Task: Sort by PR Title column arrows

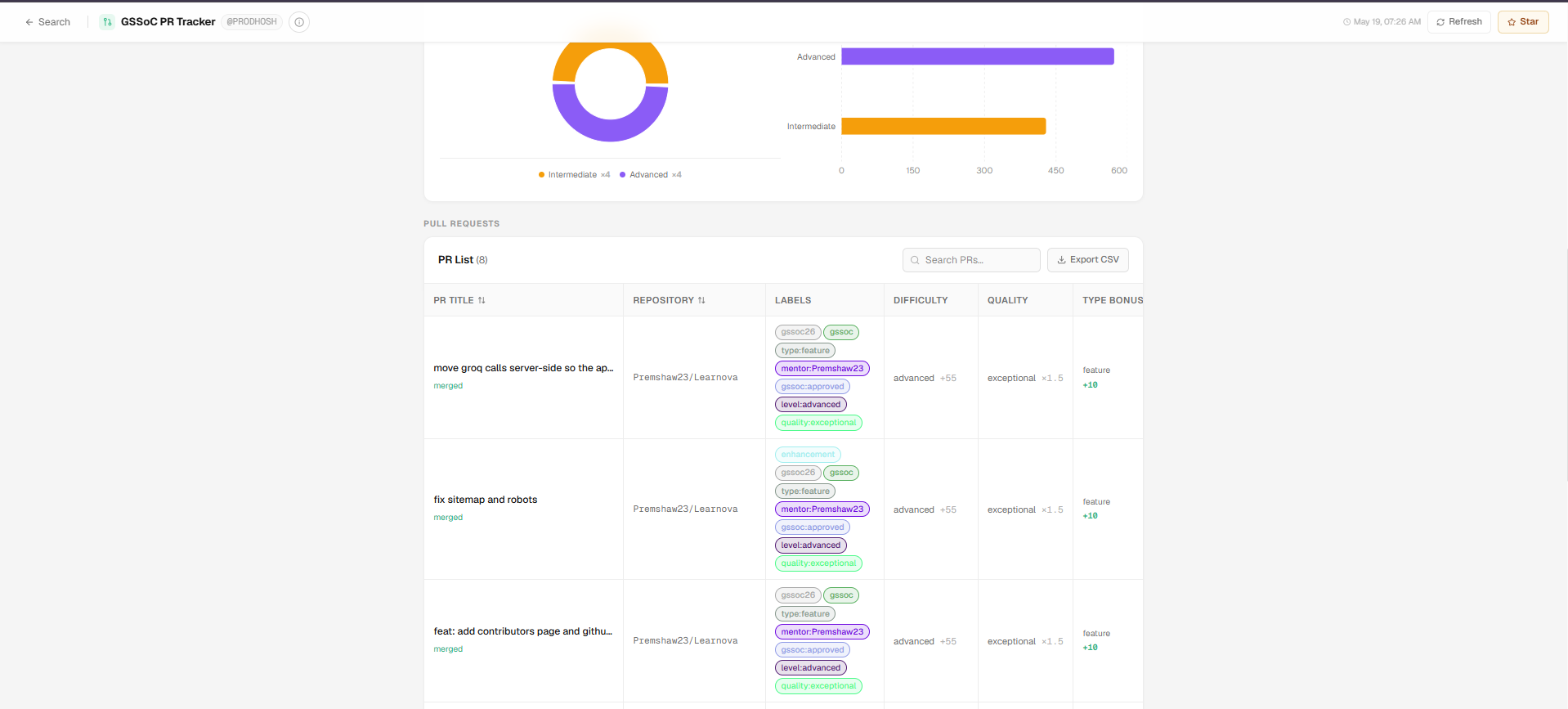Action: point(482,300)
